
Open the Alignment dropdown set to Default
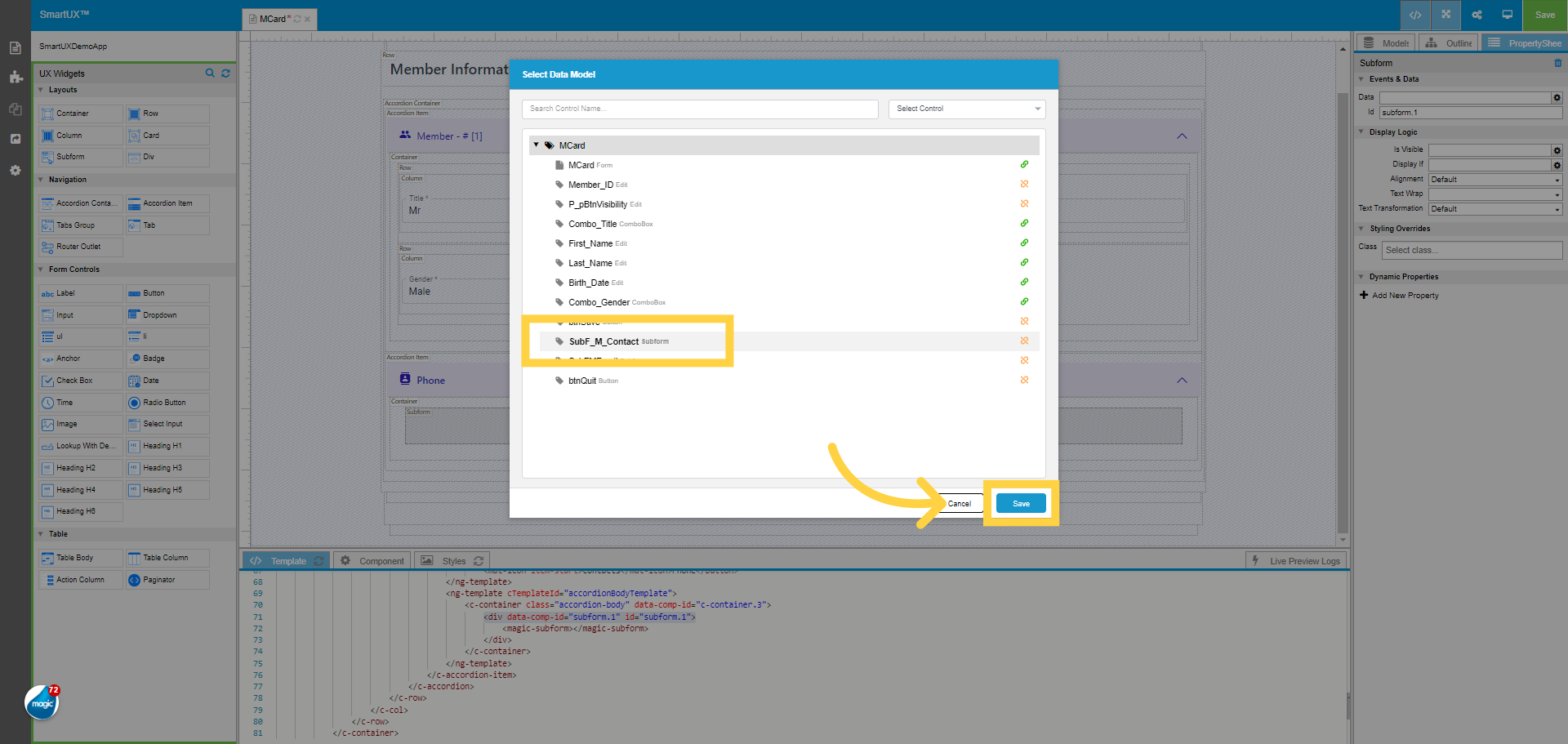1494,179
